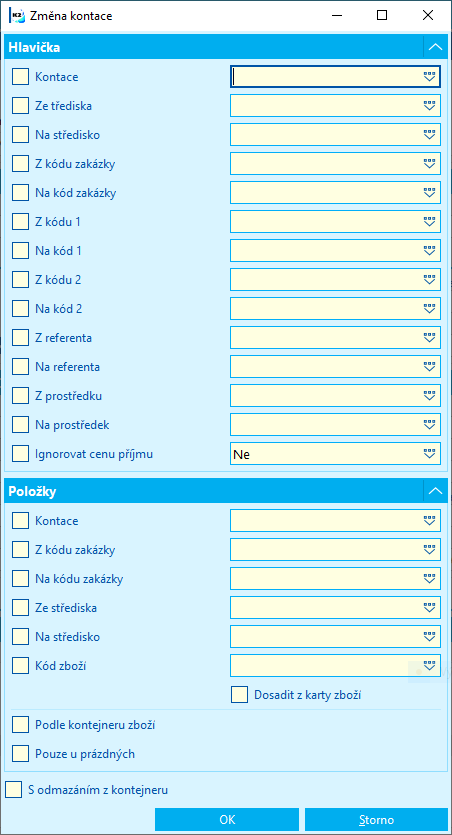Toggle the Pouze u prázdných checkbox

tap(21, 754)
